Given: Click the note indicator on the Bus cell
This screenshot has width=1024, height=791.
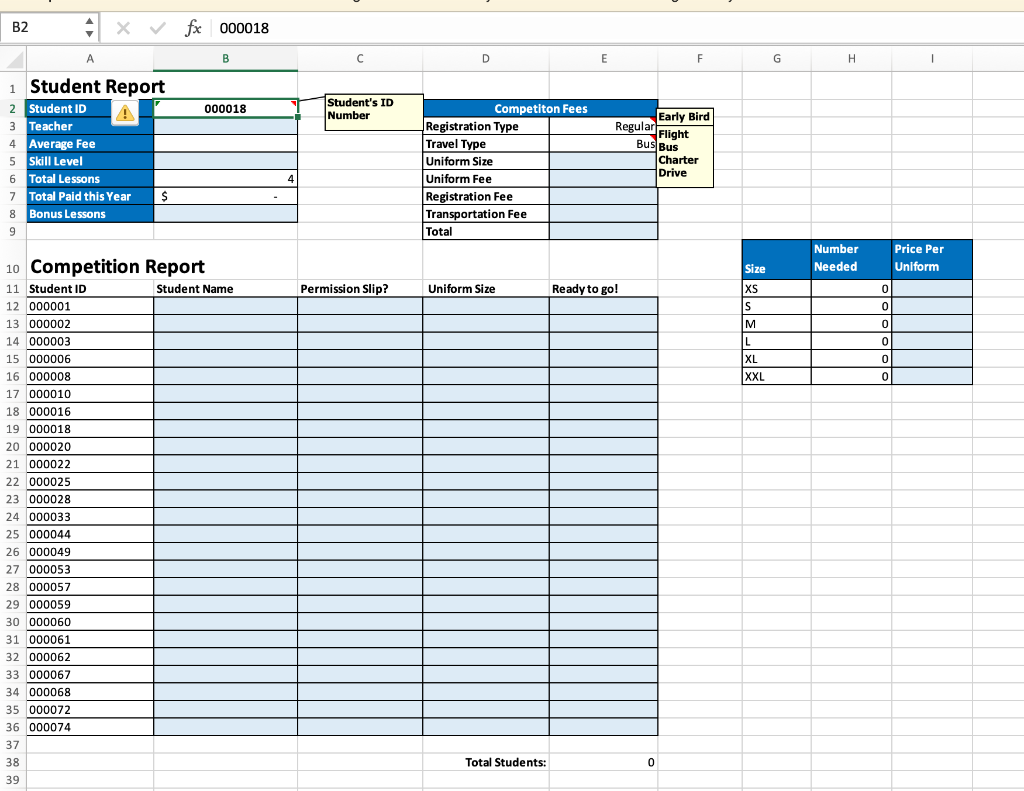Looking at the screenshot, I should point(653,137).
